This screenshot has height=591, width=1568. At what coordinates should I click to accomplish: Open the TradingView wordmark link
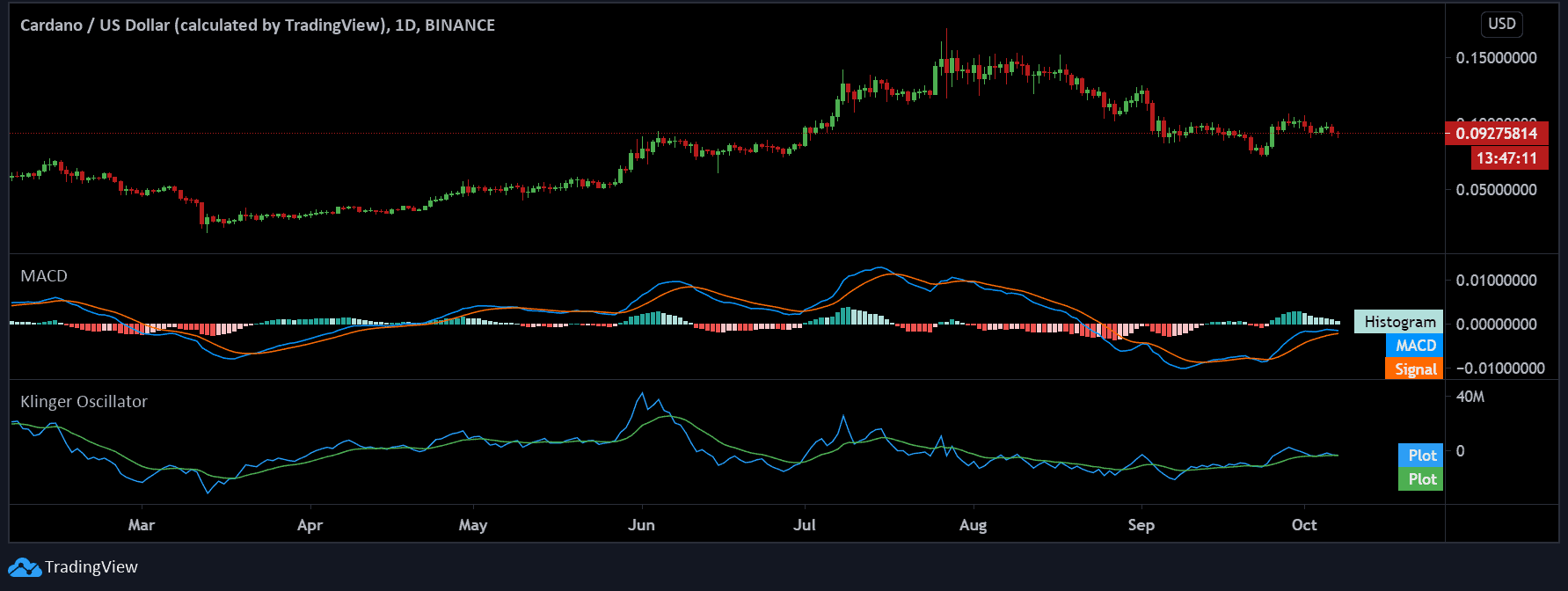[91, 567]
